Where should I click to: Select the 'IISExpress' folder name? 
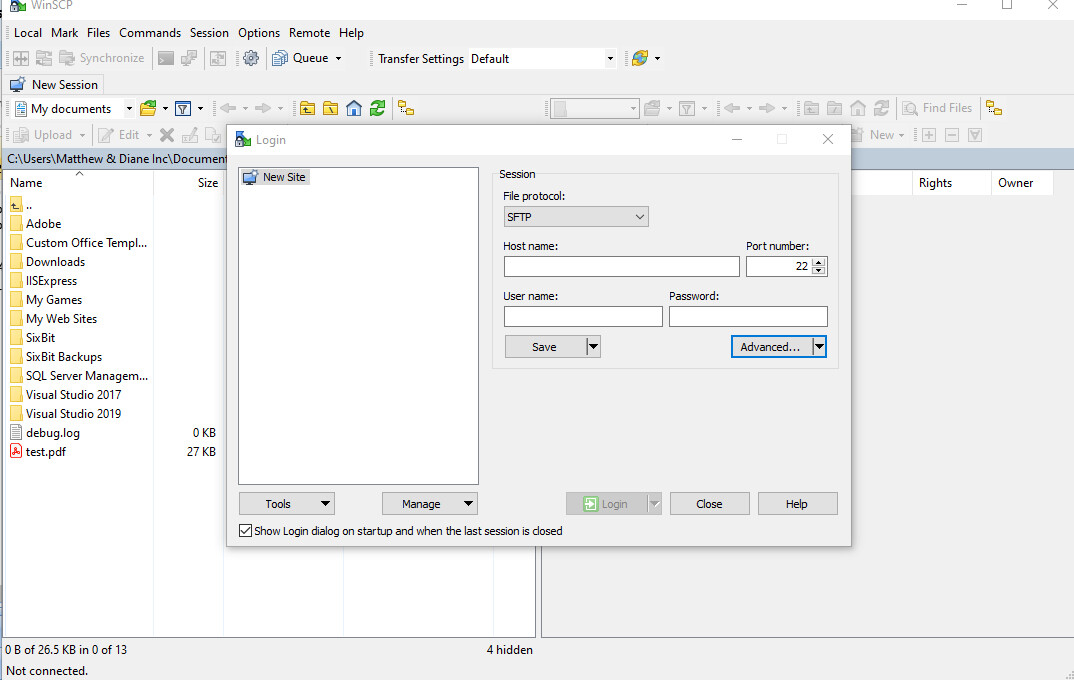coord(51,281)
